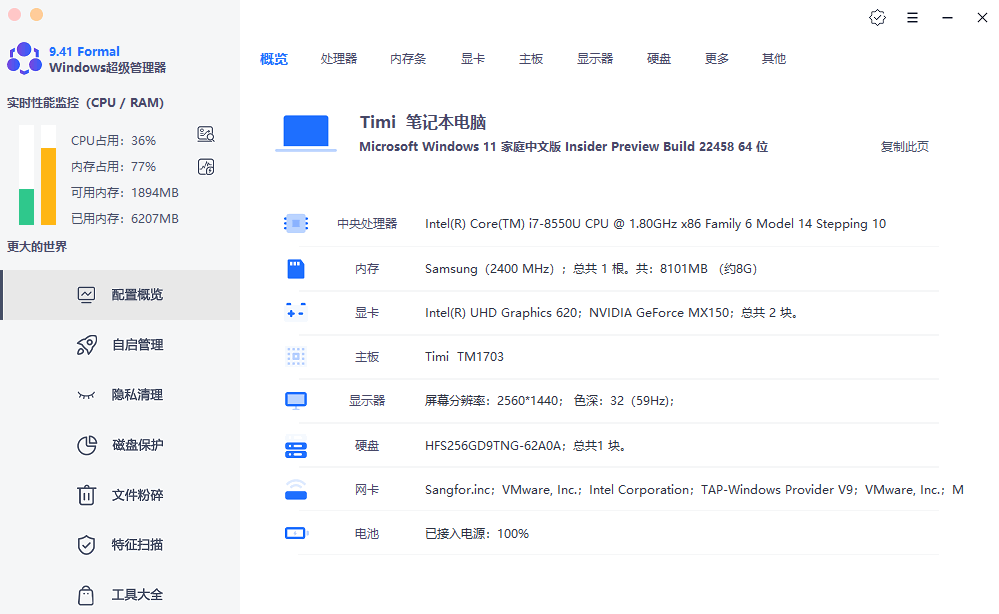Switch to the 硬盘 tab
Screen dimensions: 999x614
tap(659, 59)
